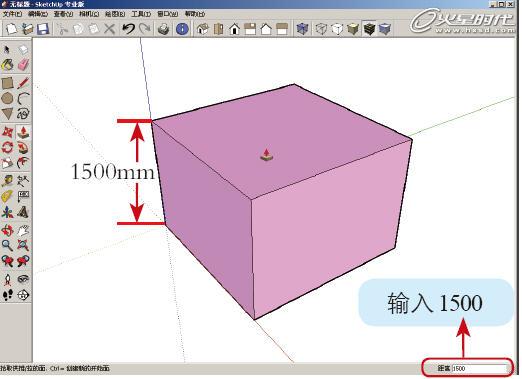Open the 相机(C) Camera menu
The width and height of the screenshot is (522, 379).
(89, 14)
